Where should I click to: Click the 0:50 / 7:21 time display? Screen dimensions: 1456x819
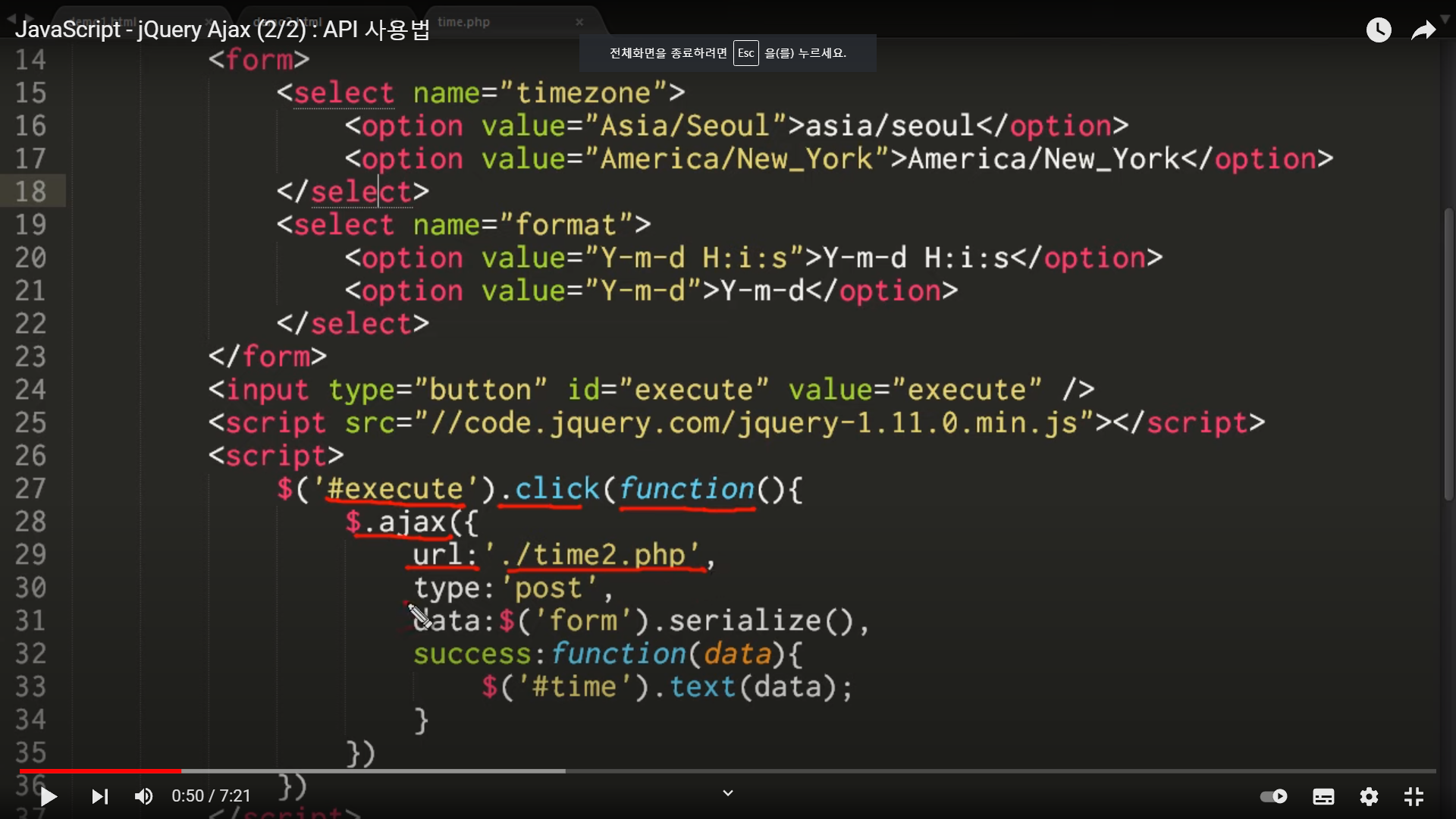(211, 796)
